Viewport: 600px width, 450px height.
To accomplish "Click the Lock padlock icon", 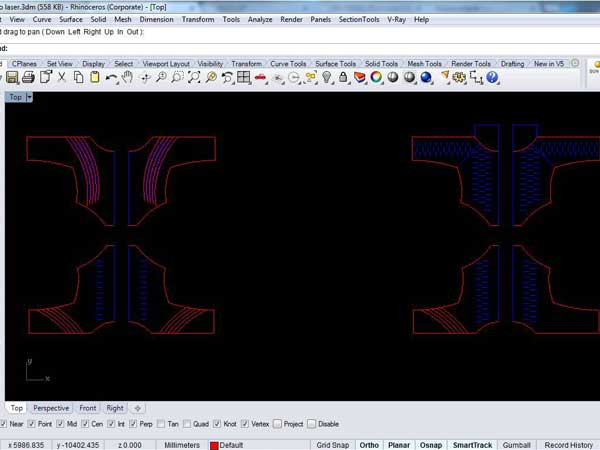I will click(343, 77).
